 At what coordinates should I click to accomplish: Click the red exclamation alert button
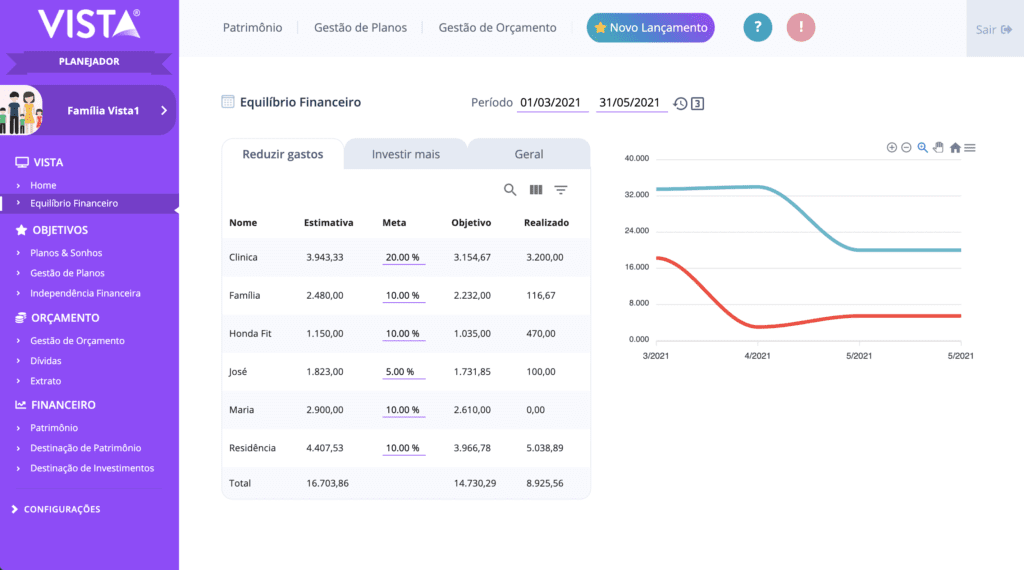pyautogui.click(x=801, y=28)
